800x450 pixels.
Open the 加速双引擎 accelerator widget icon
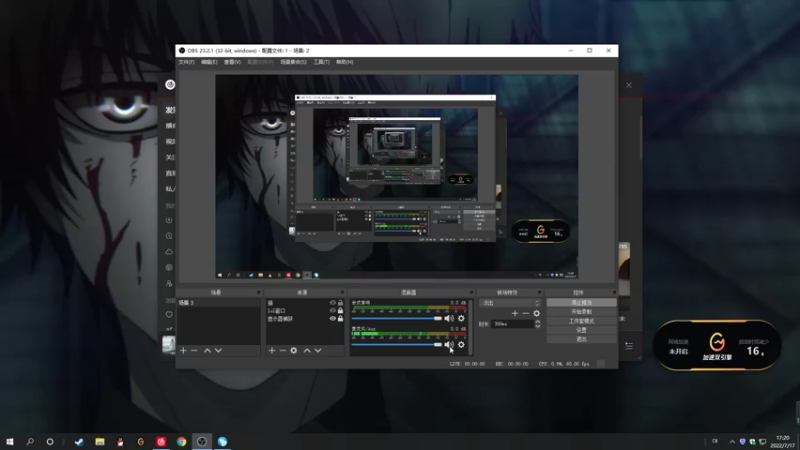click(x=717, y=342)
